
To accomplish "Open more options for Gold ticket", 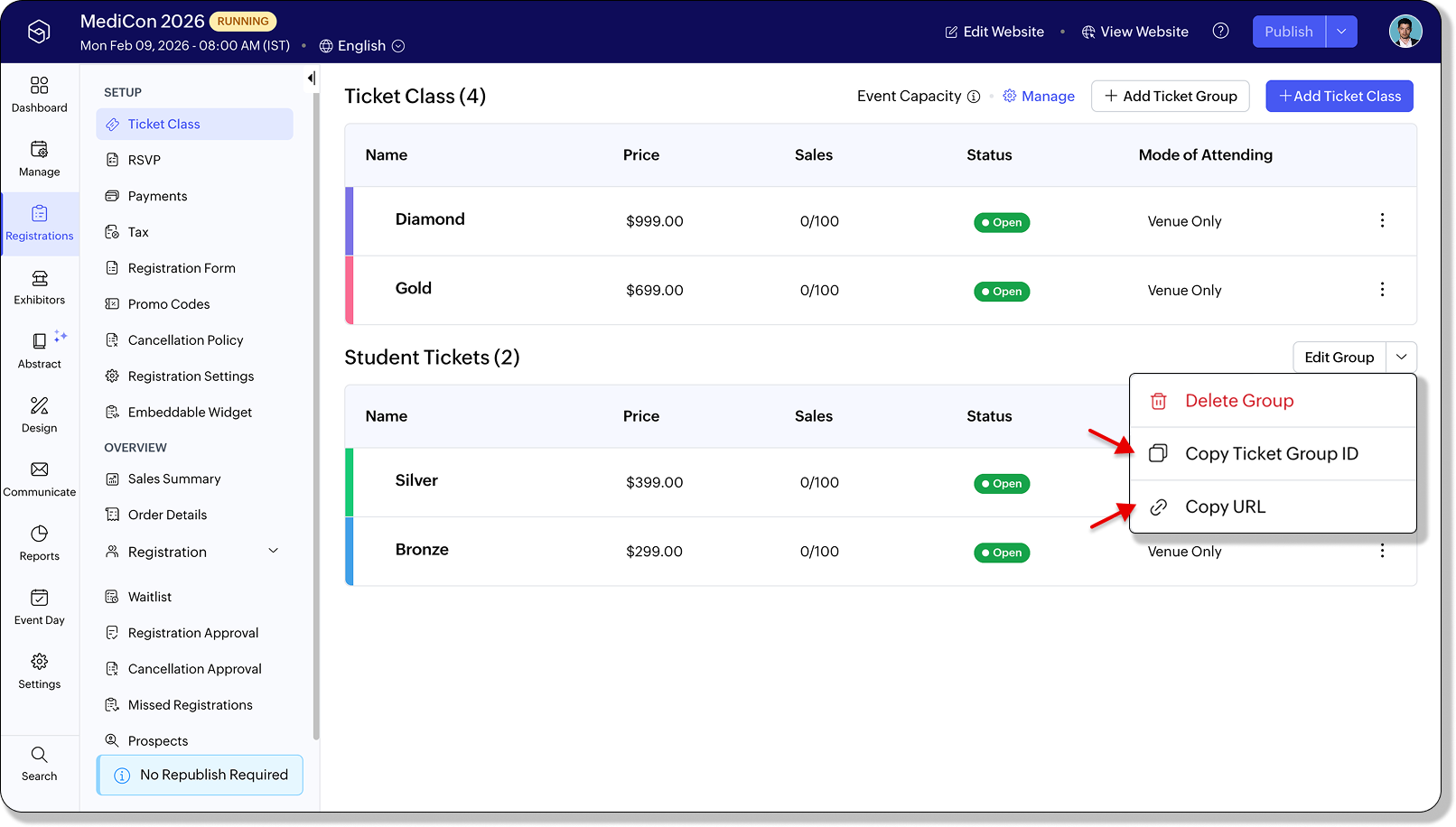I will tap(1382, 289).
